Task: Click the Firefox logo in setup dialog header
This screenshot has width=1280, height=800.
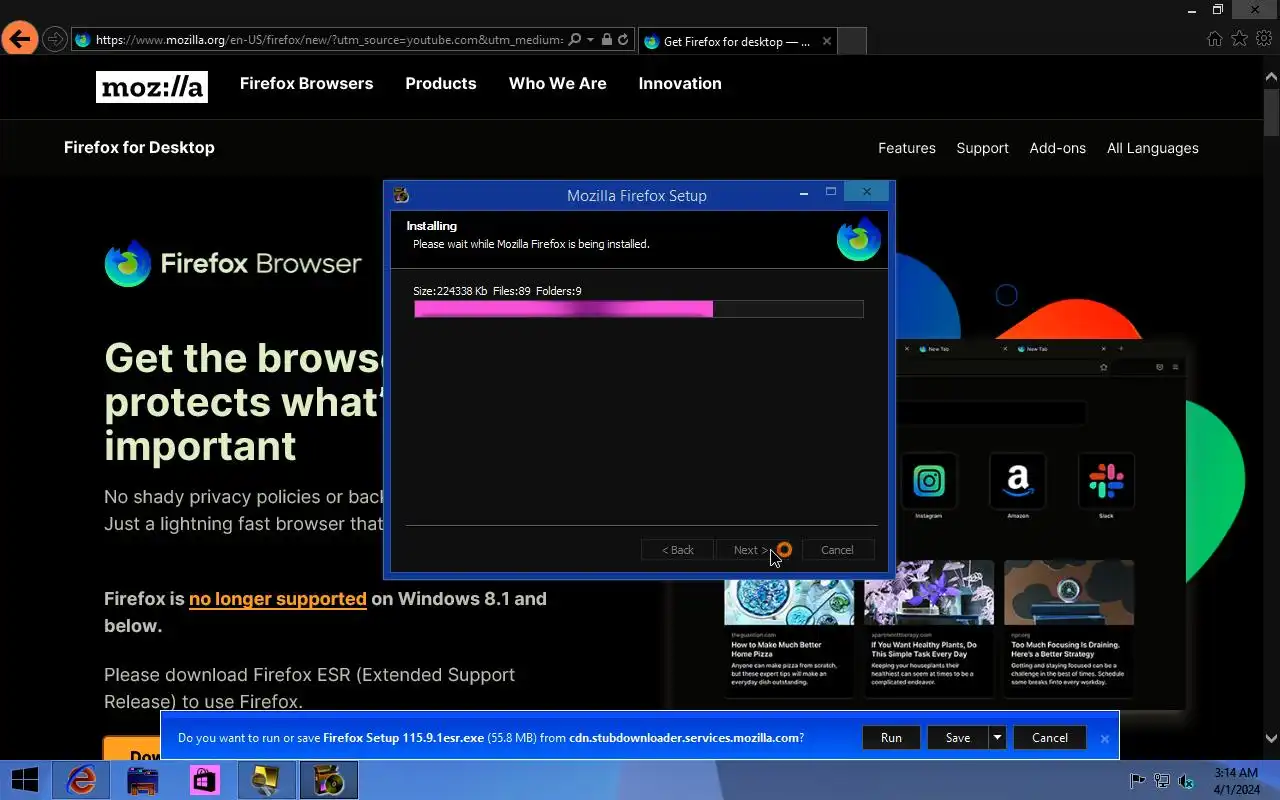Action: coord(858,240)
